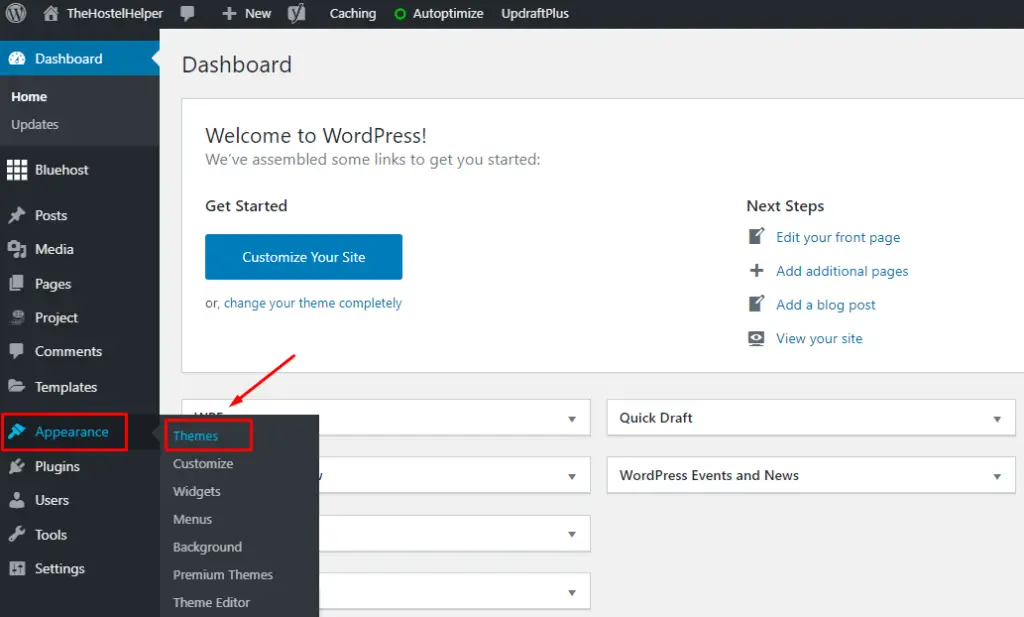The height and width of the screenshot is (617, 1024).
Task: Open the Autoptimize admin bar menu
Action: pyautogui.click(x=448, y=14)
